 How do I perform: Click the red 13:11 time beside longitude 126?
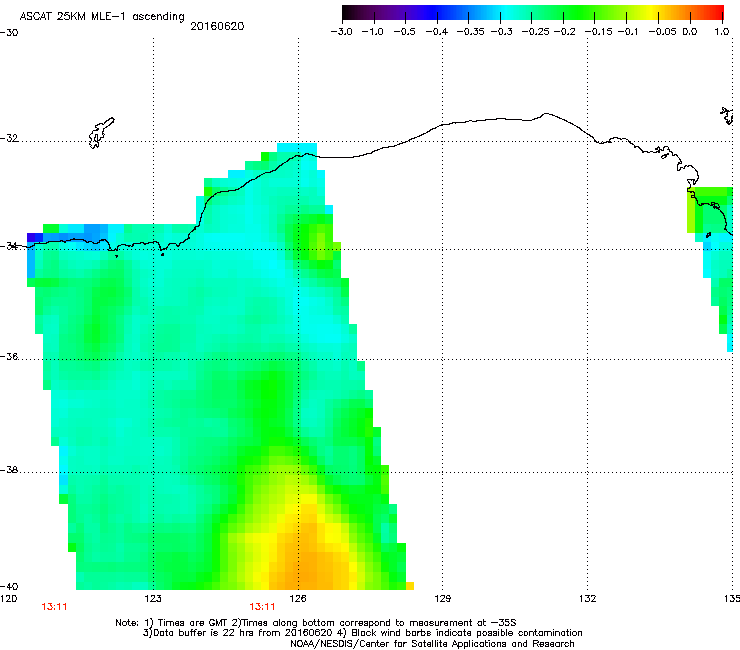coord(262,607)
